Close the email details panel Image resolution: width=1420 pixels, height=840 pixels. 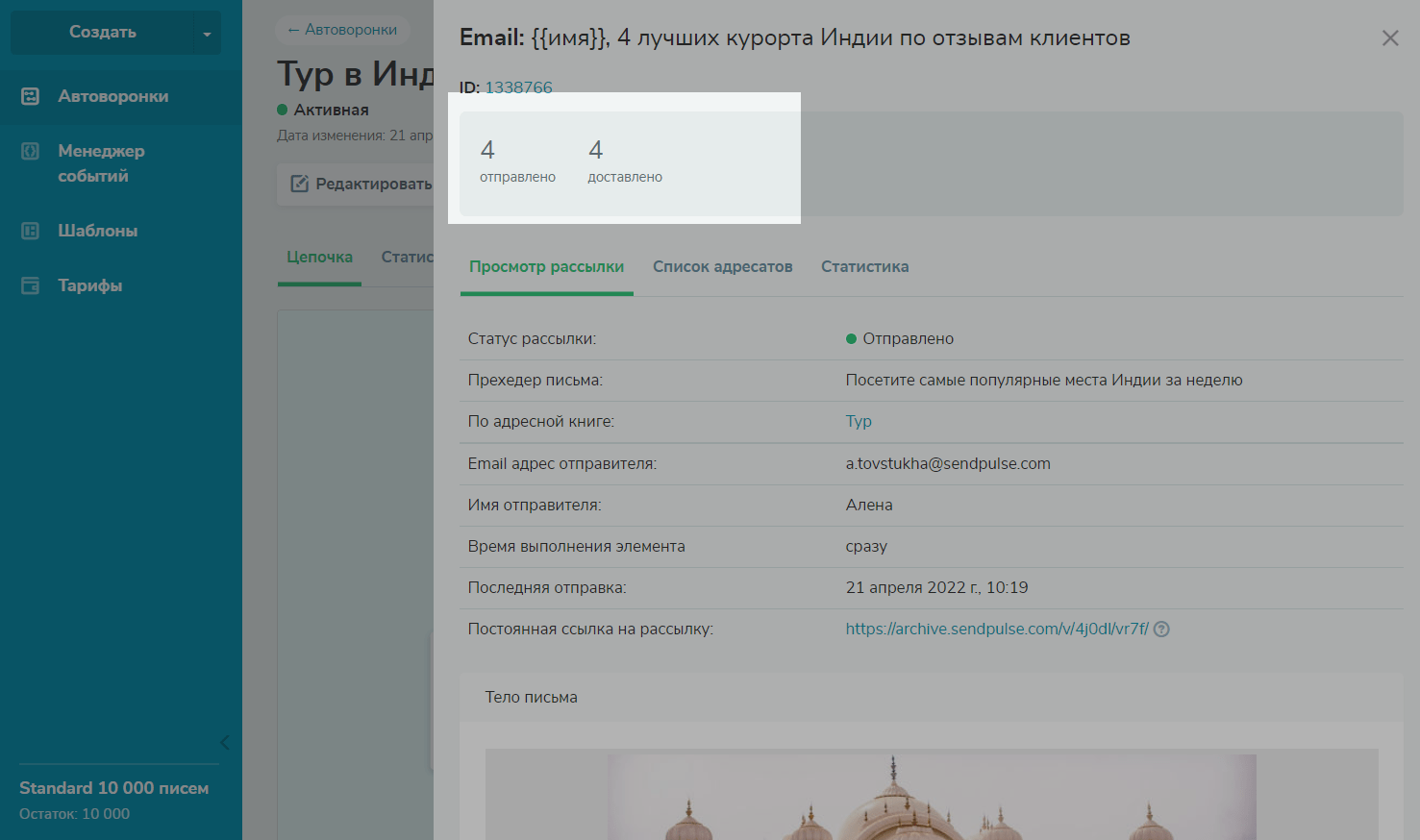click(x=1389, y=38)
